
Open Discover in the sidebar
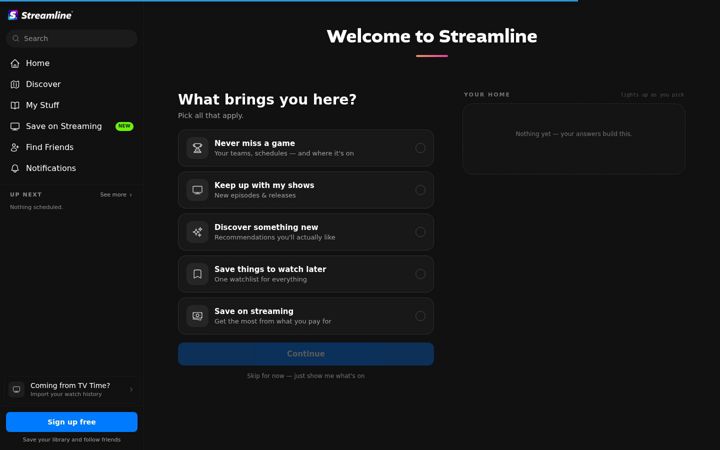point(72,84)
